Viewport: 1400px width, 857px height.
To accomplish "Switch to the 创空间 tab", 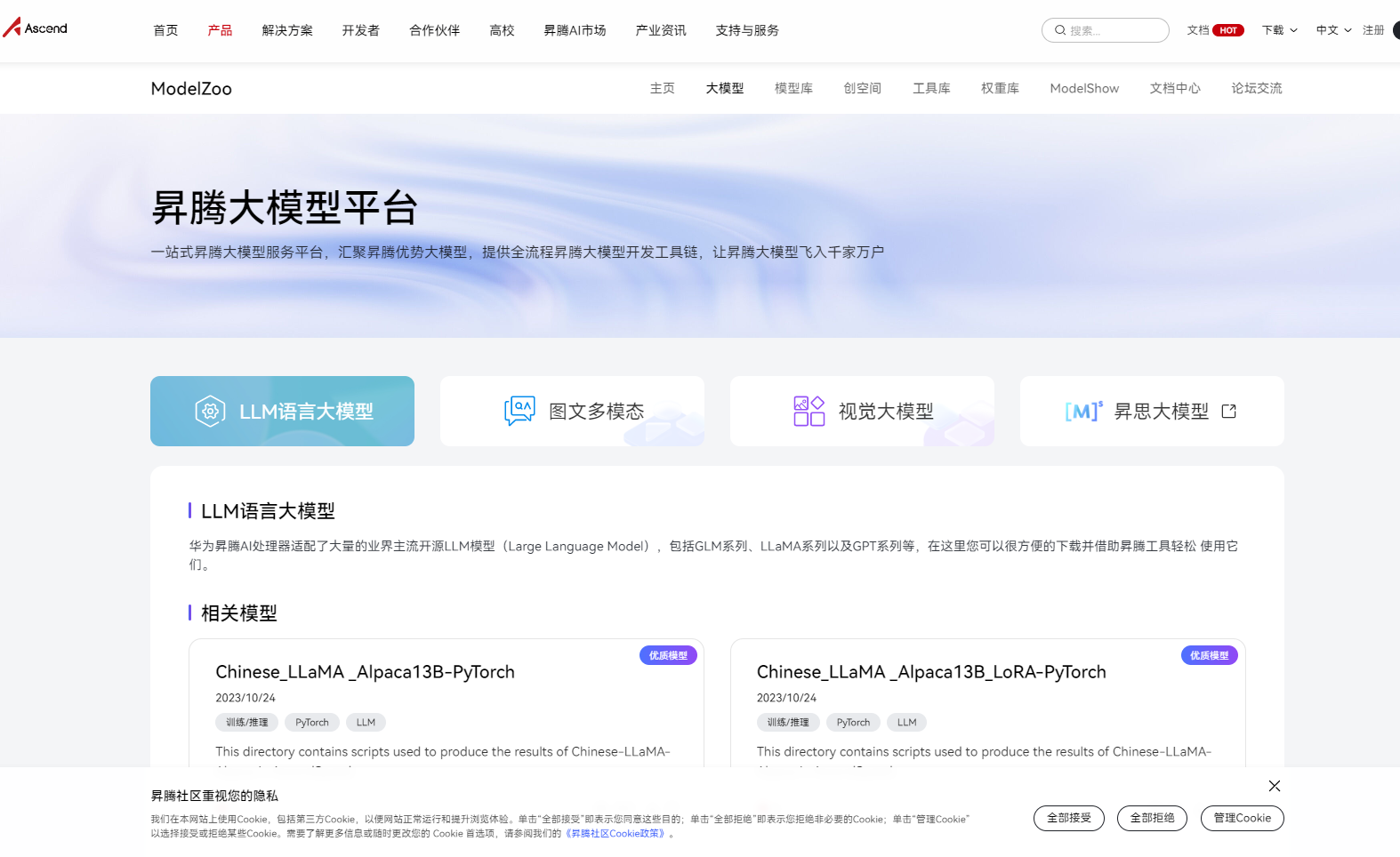I will 863,88.
